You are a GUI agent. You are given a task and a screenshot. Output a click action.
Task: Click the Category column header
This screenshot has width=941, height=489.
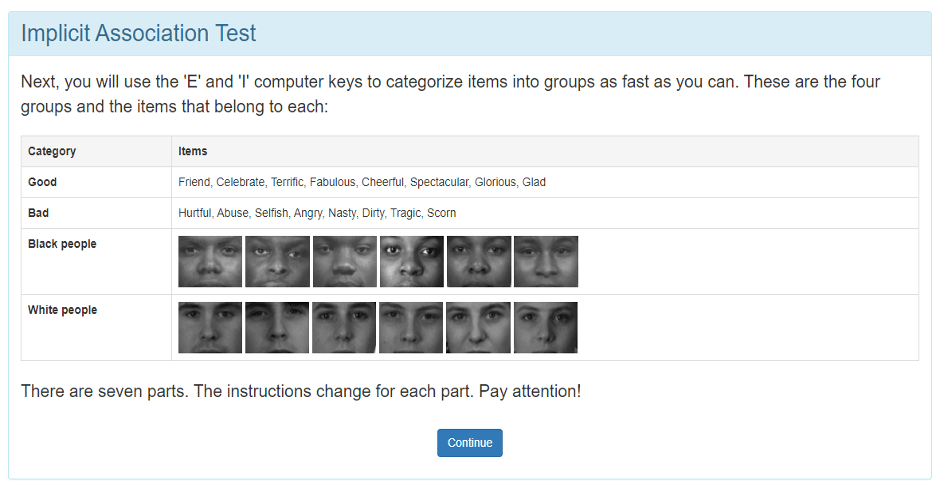coord(52,151)
